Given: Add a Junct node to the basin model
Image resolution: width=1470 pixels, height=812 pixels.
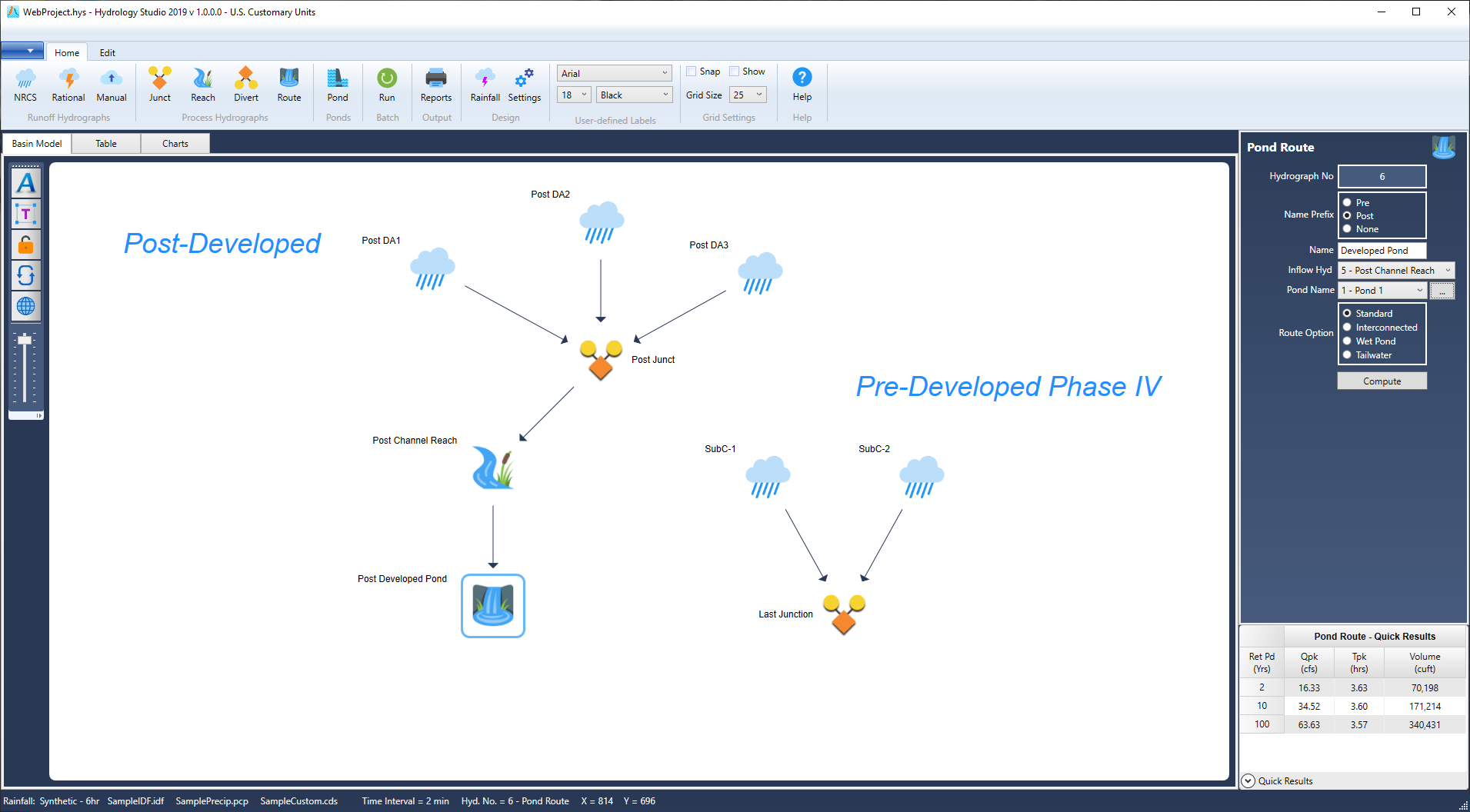Looking at the screenshot, I should coord(159,85).
